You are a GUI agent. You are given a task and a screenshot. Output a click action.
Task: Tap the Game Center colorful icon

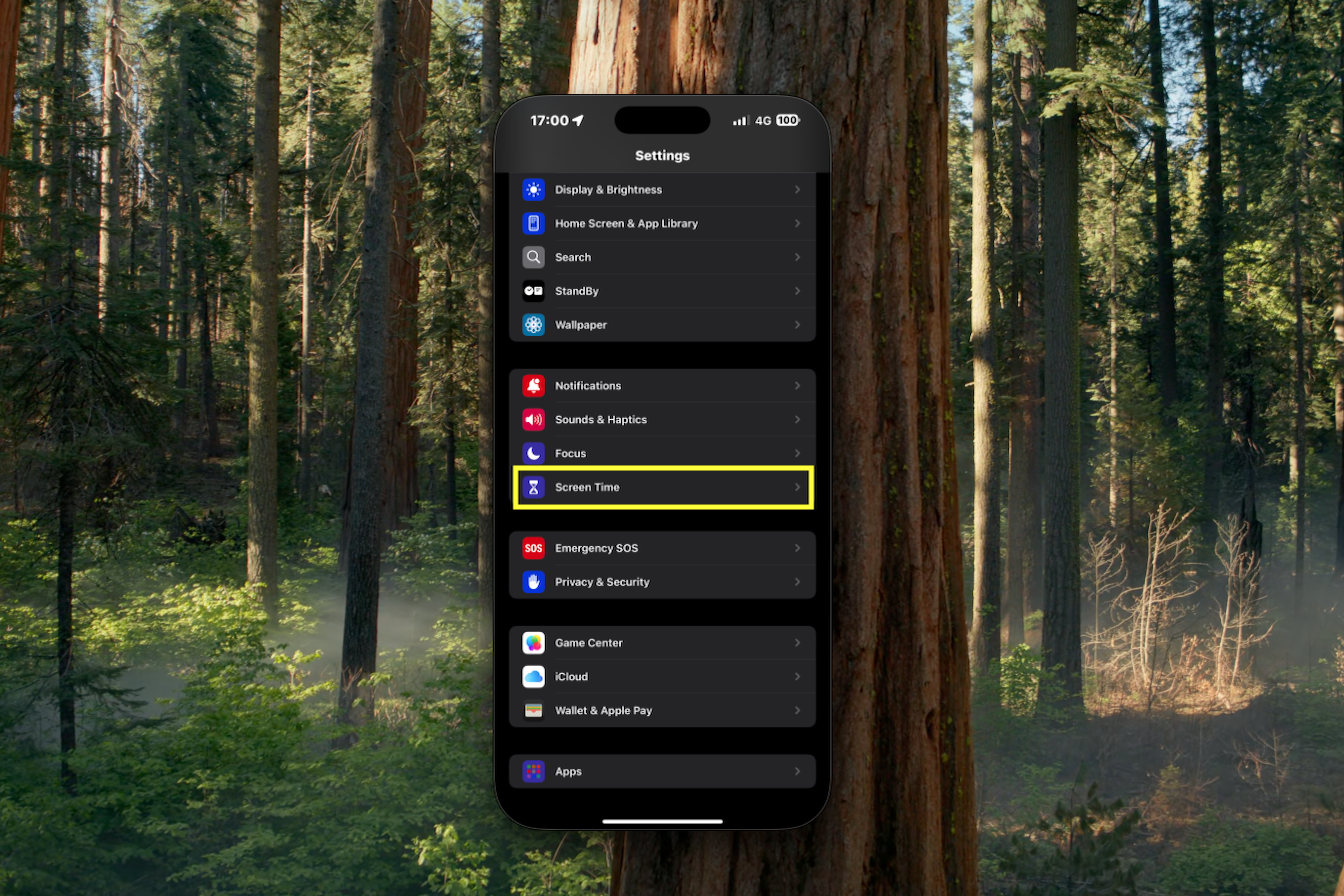click(x=533, y=643)
